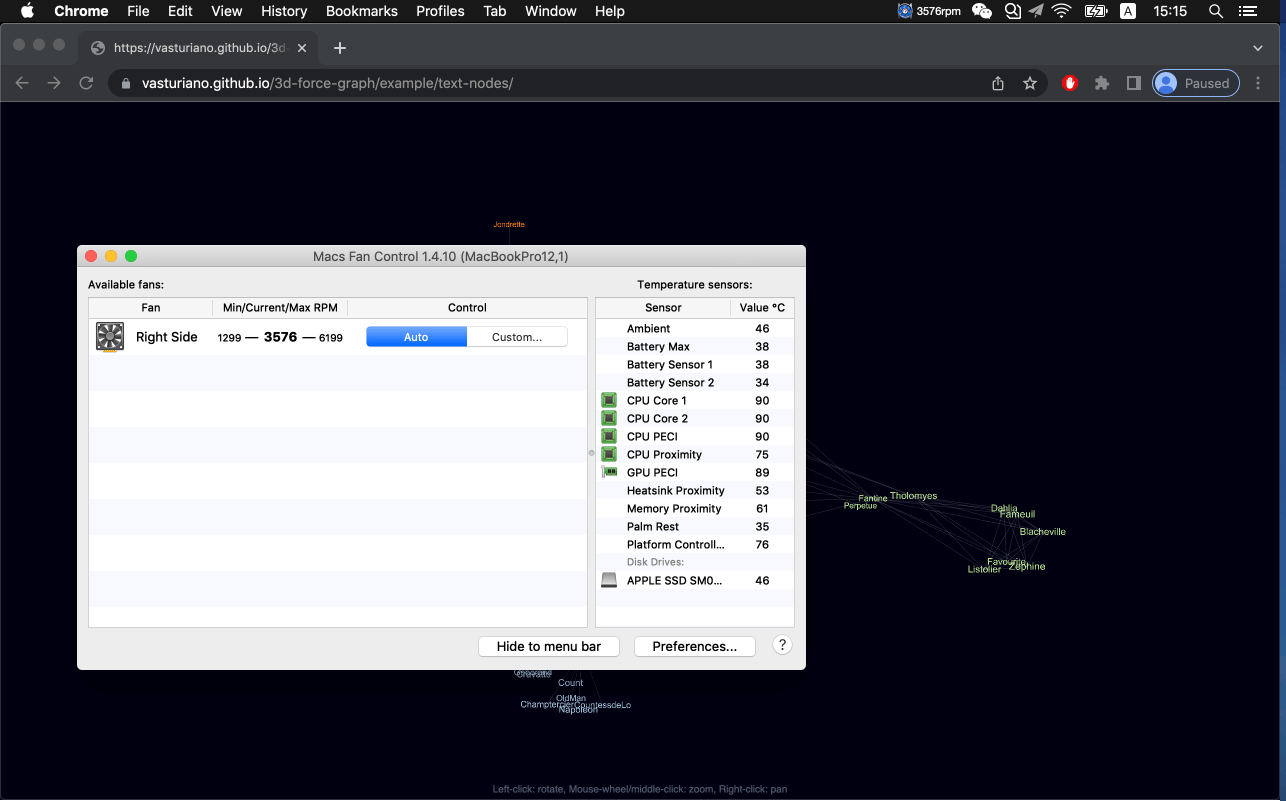
Task: Reload the page in Chrome
Action: pos(86,83)
